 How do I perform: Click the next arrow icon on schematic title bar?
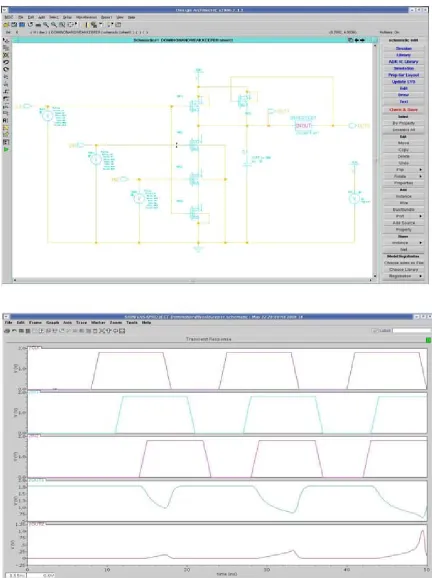point(363,40)
